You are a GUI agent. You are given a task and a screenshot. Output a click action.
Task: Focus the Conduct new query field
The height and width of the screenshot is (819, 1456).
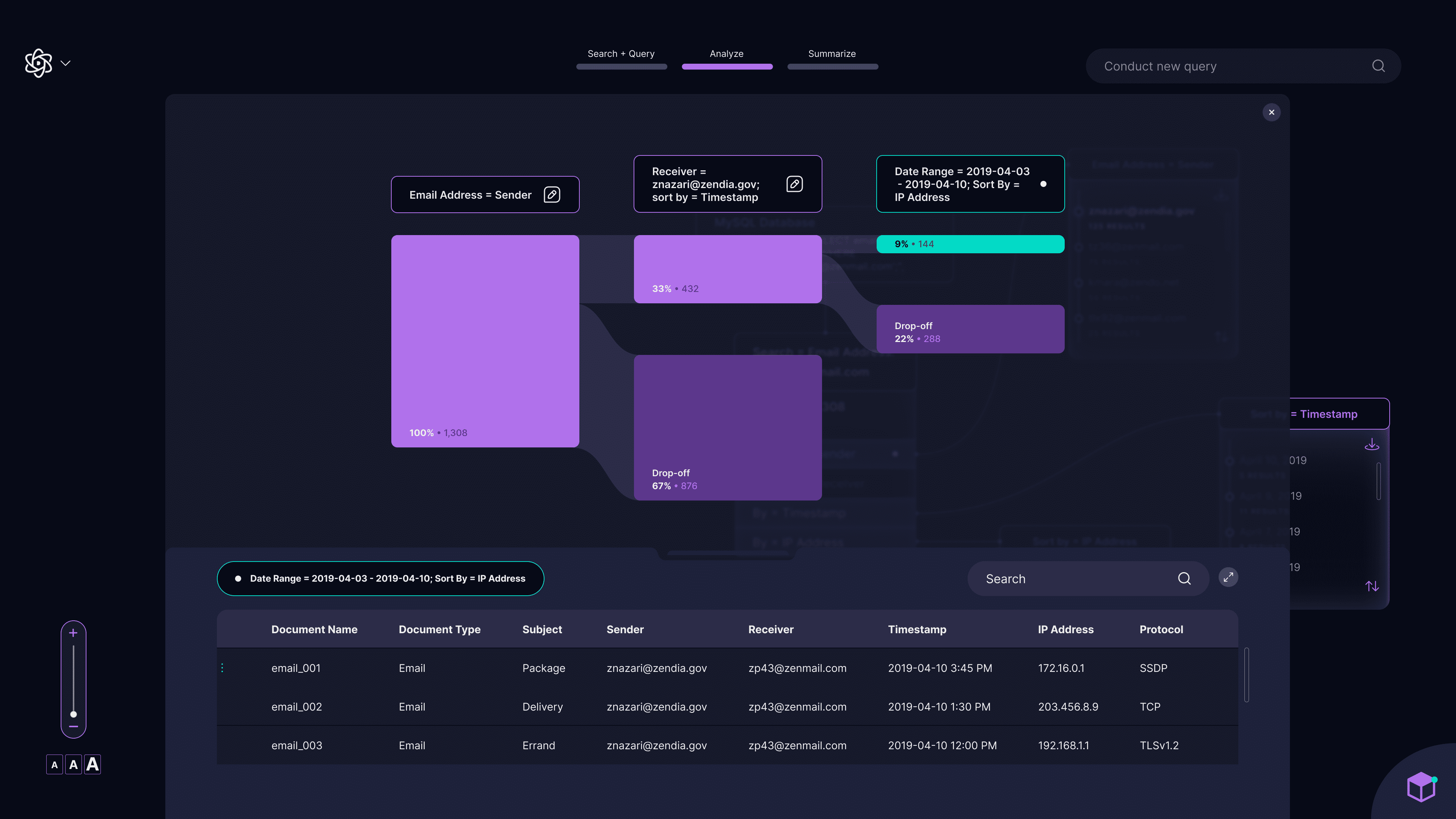[1243, 66]
